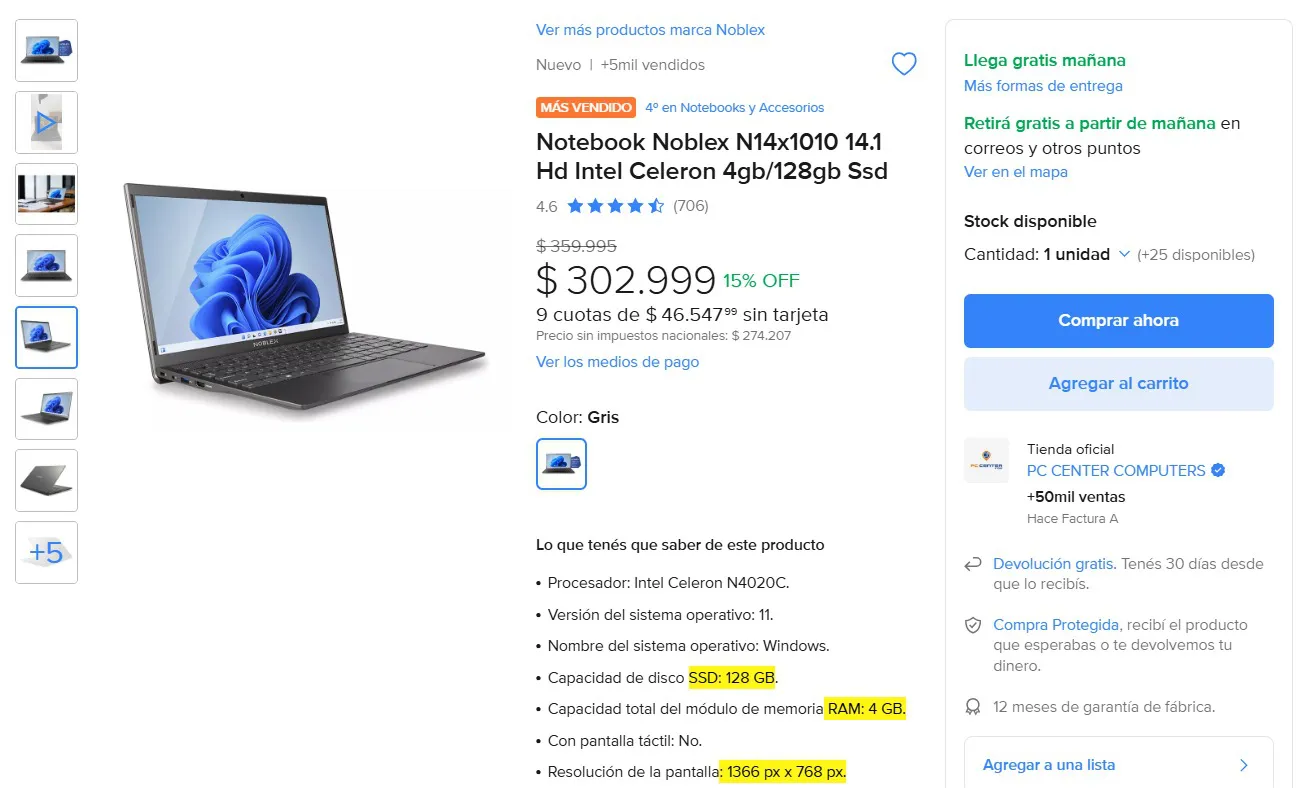Select the Gris color swatch
Viewport: 1315px width, 788px height.
pyautogui.click(x=561, y=464)
